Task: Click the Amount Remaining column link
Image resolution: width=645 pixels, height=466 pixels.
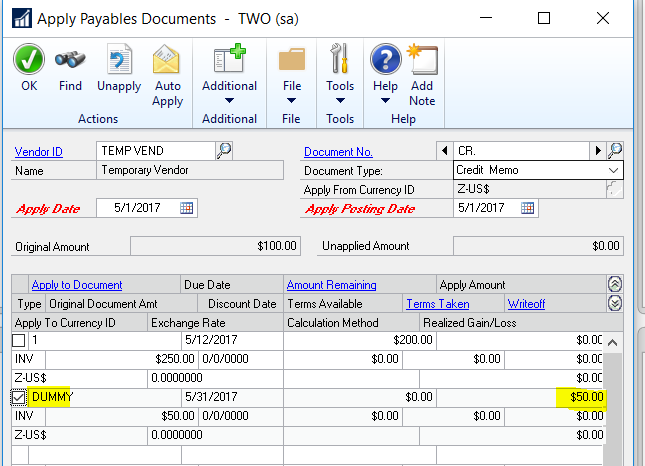Action: [331, 285]
